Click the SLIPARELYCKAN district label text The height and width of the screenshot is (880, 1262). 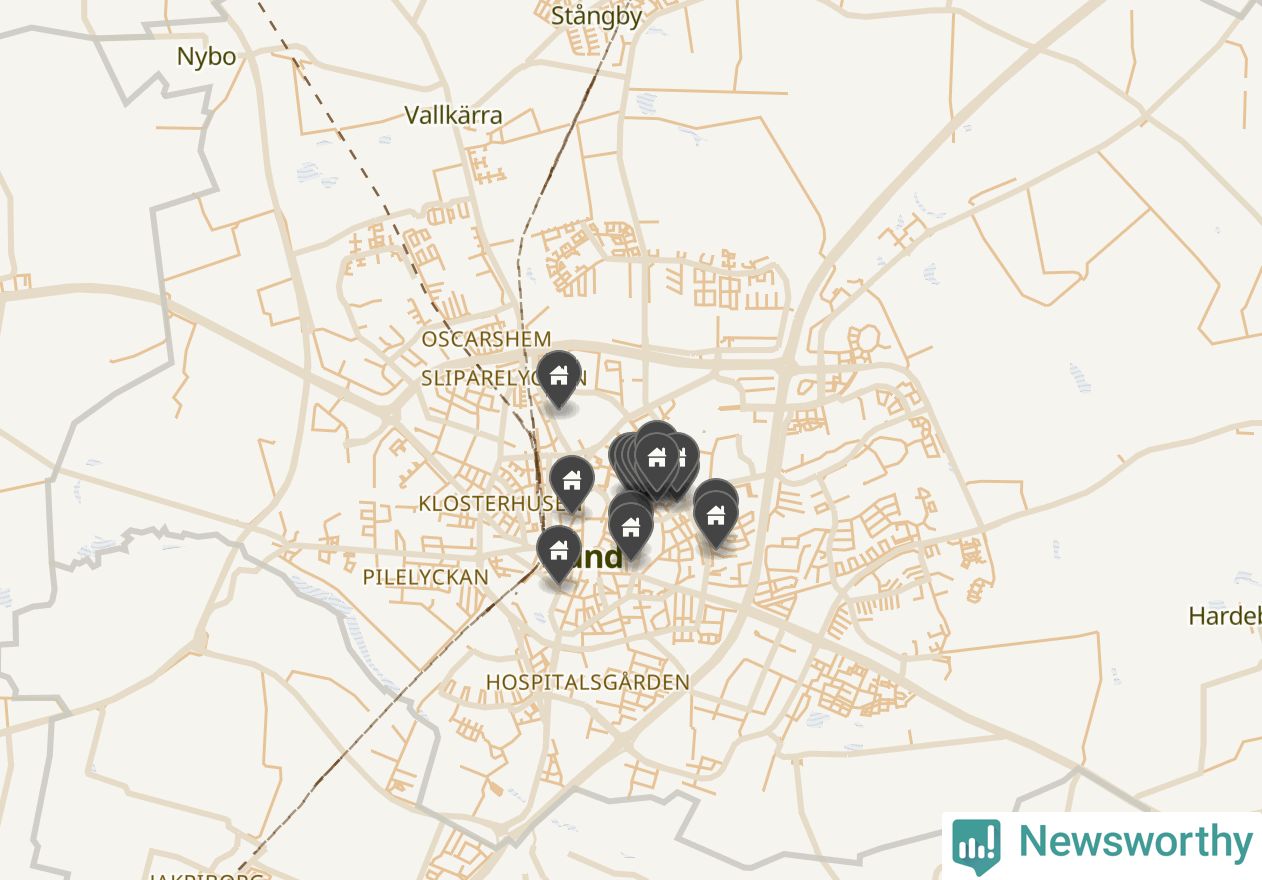504,378
